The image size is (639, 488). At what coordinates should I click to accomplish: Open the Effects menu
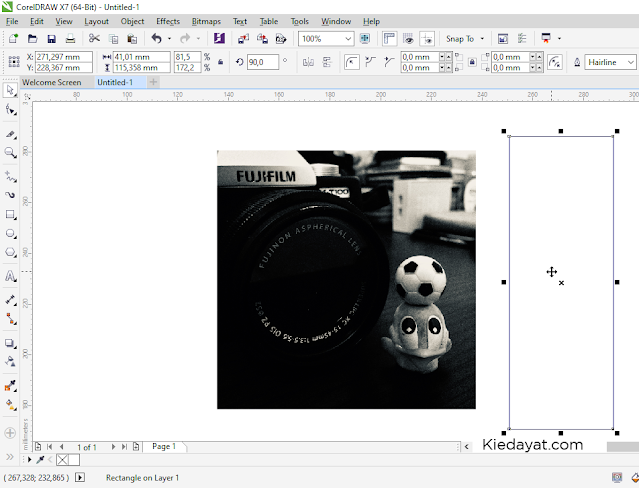click(x=168, y=21)
